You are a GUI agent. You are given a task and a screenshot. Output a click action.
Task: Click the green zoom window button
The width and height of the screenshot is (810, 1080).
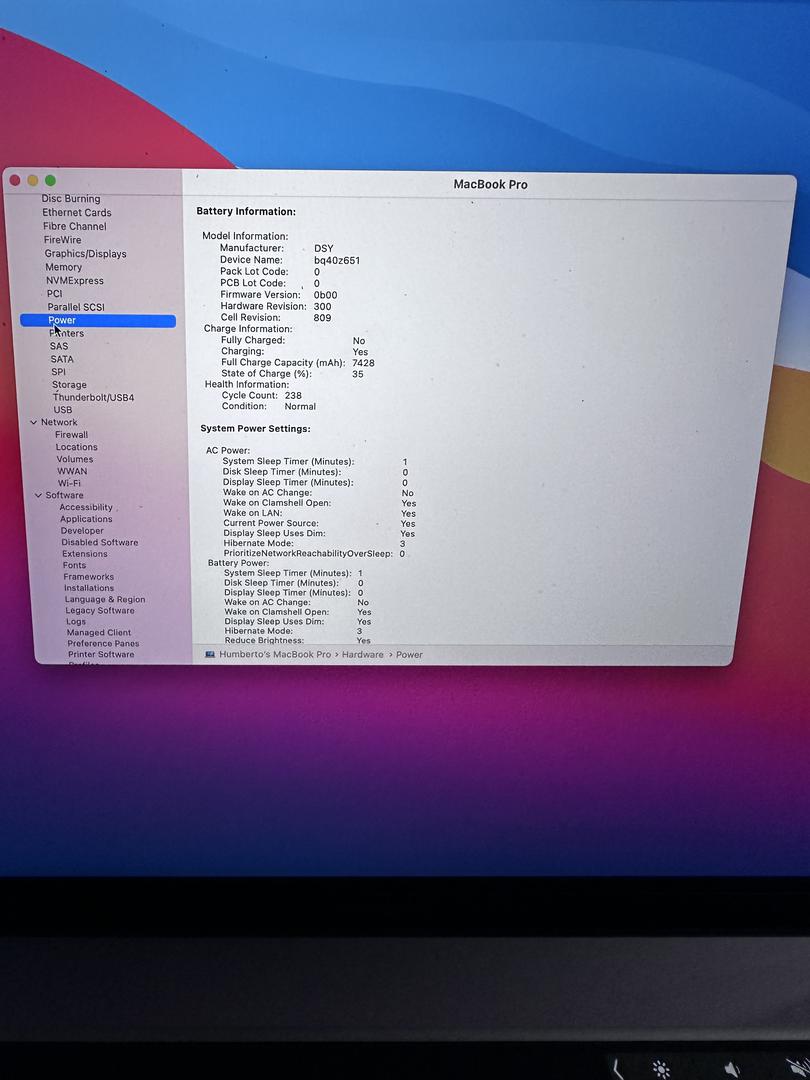coord(50,180)
